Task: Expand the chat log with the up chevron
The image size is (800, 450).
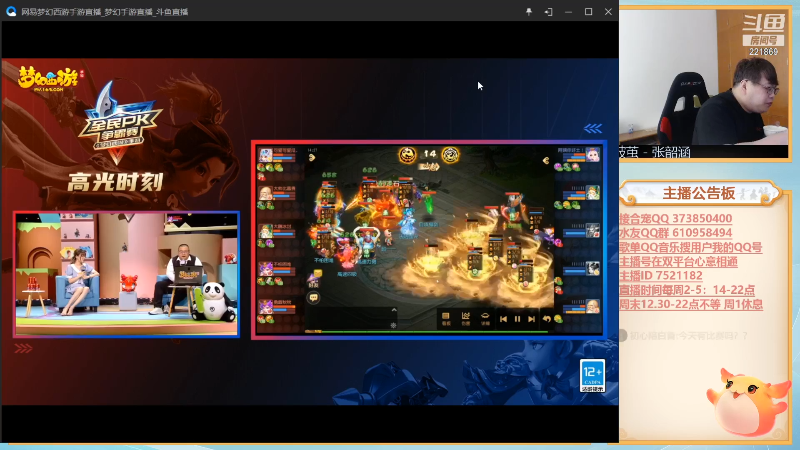Action: click(394, 310)
